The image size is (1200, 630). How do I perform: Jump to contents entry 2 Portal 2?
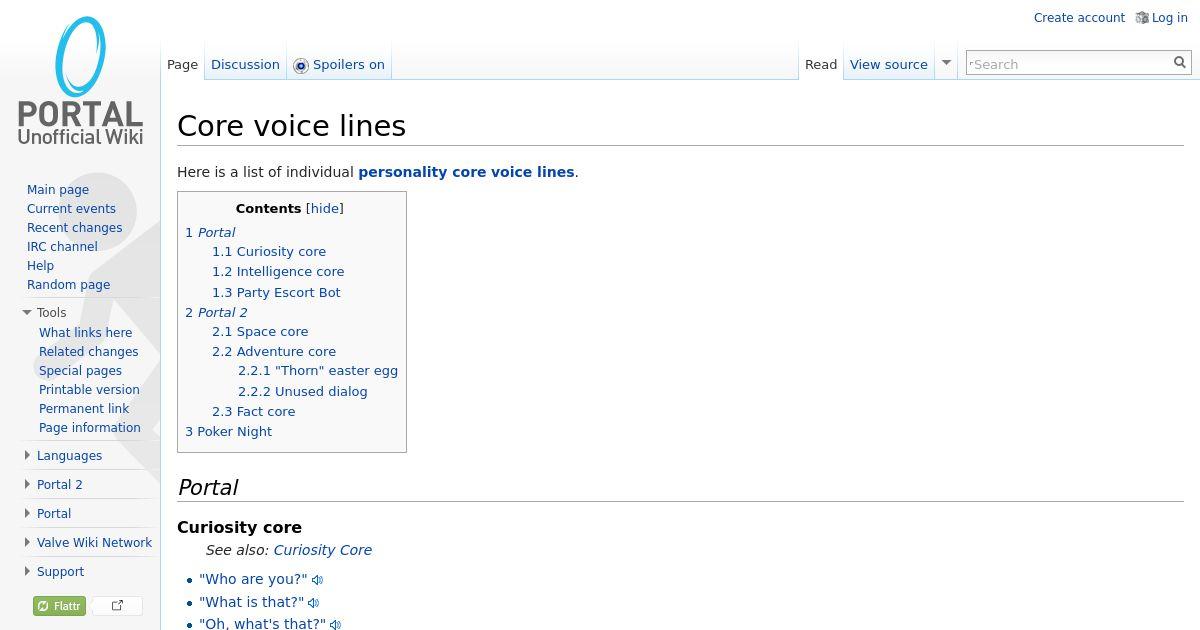tap(216, 312)
